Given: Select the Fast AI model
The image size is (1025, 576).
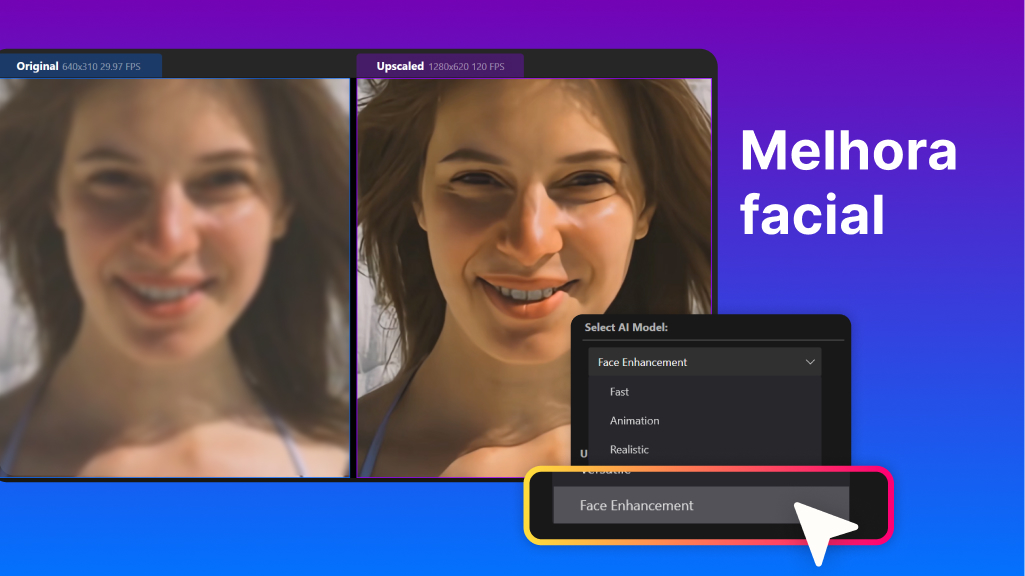Looking at the screenshot, I should [618, 392].
